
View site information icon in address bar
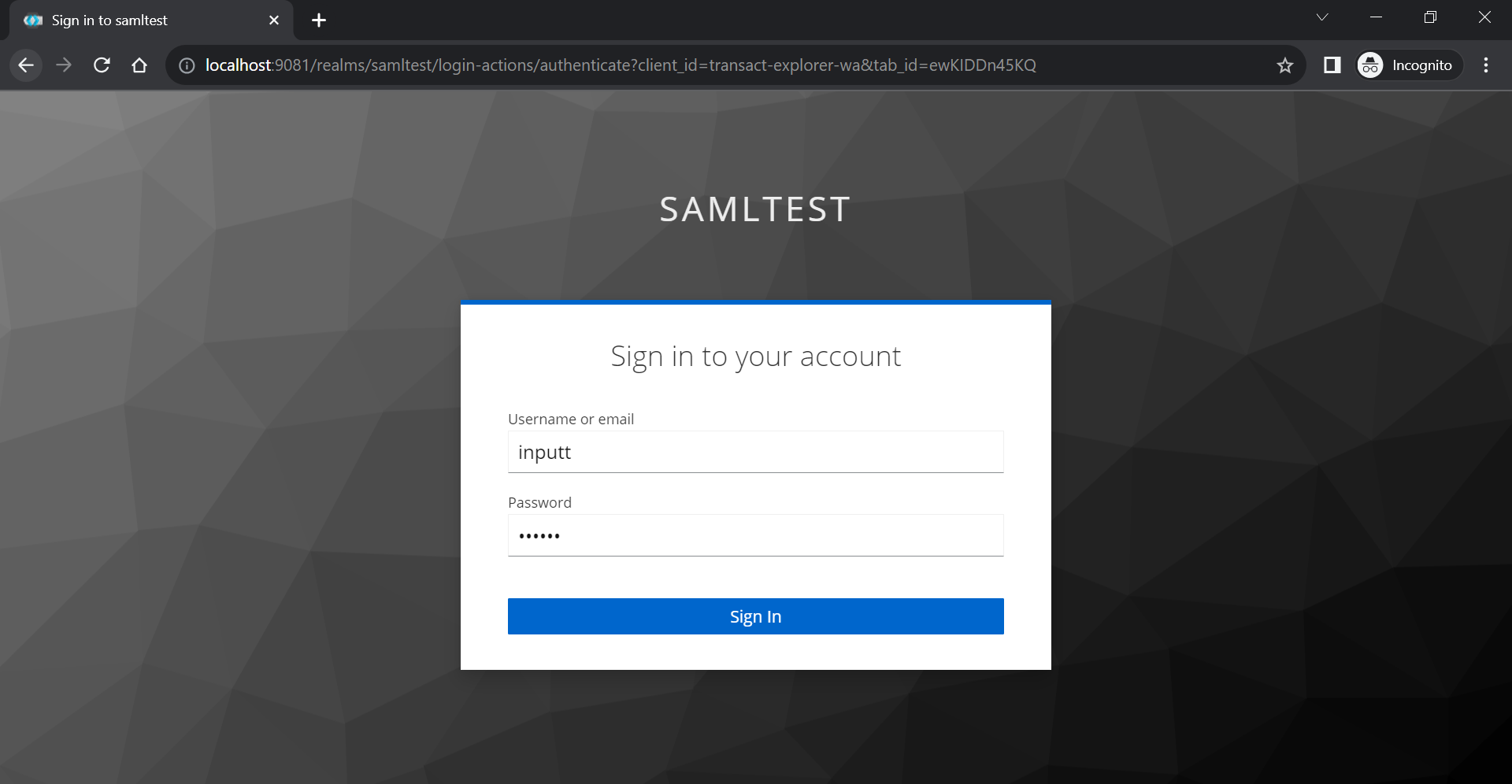coord(187,65)
